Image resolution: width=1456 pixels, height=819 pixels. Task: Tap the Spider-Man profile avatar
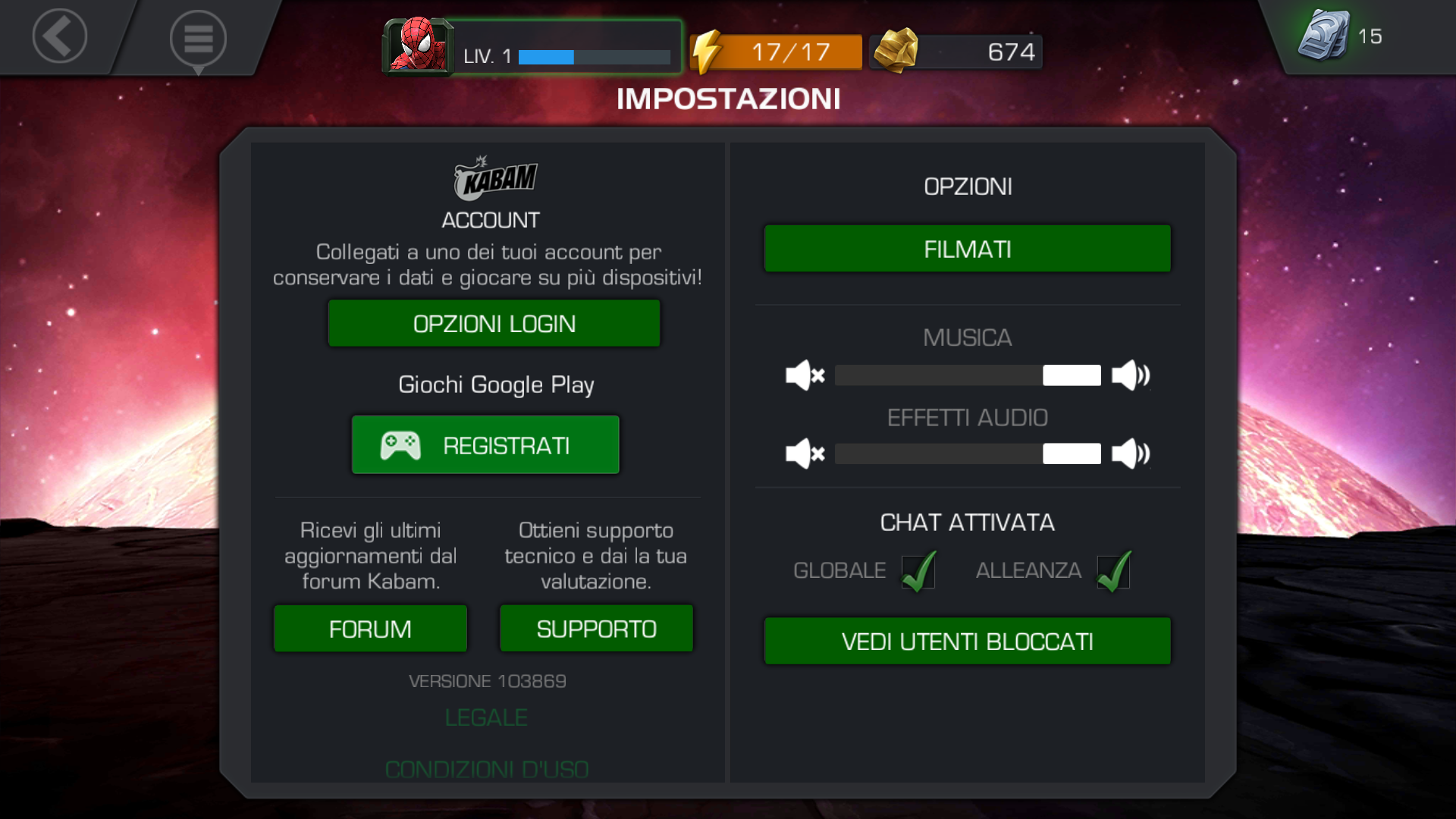click(x=418, y=47)
